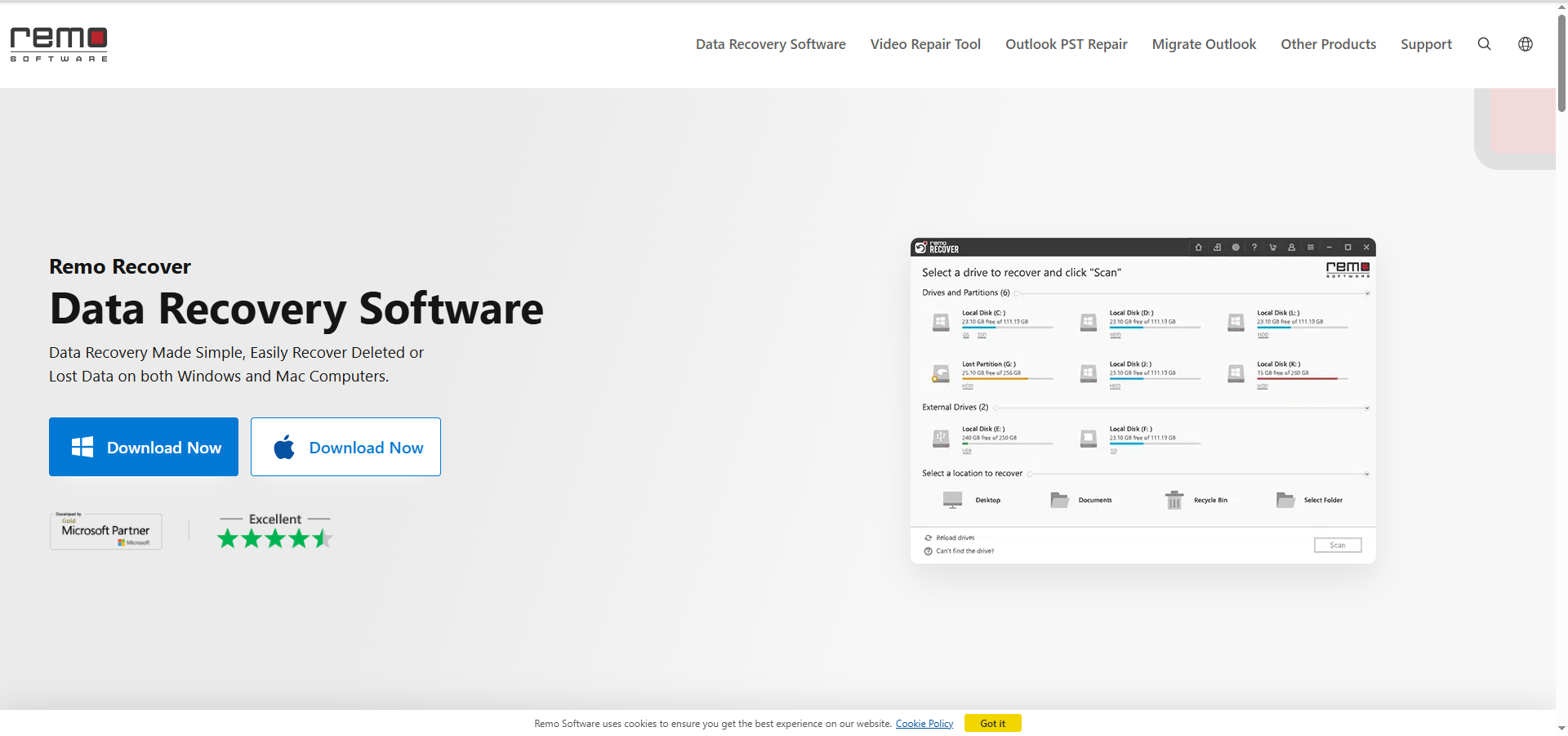Collapse the External Drives section arrow

click(x=1367, y=408)
